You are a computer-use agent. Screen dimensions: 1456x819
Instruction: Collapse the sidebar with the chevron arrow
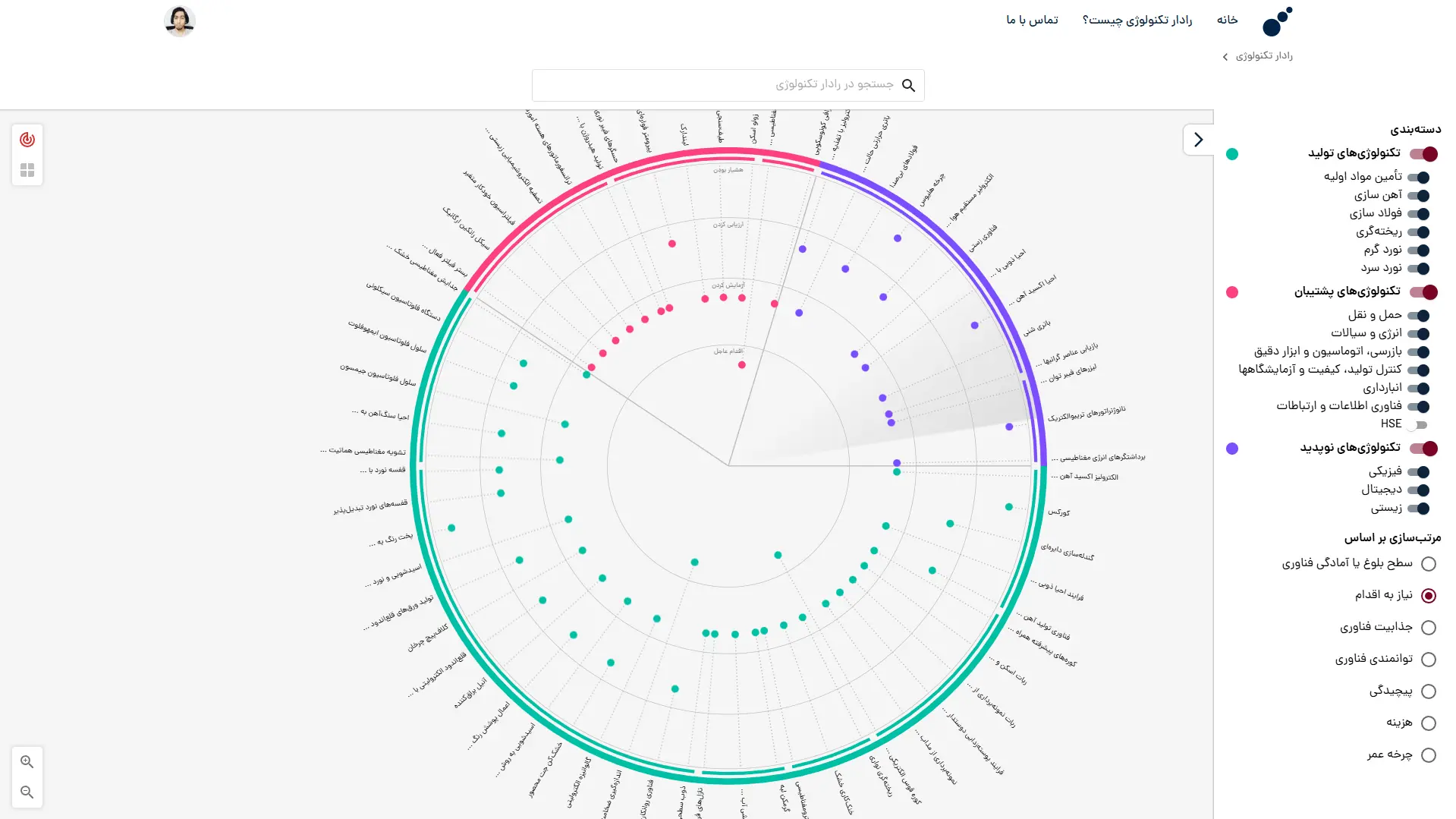[x=1199, y=140]
